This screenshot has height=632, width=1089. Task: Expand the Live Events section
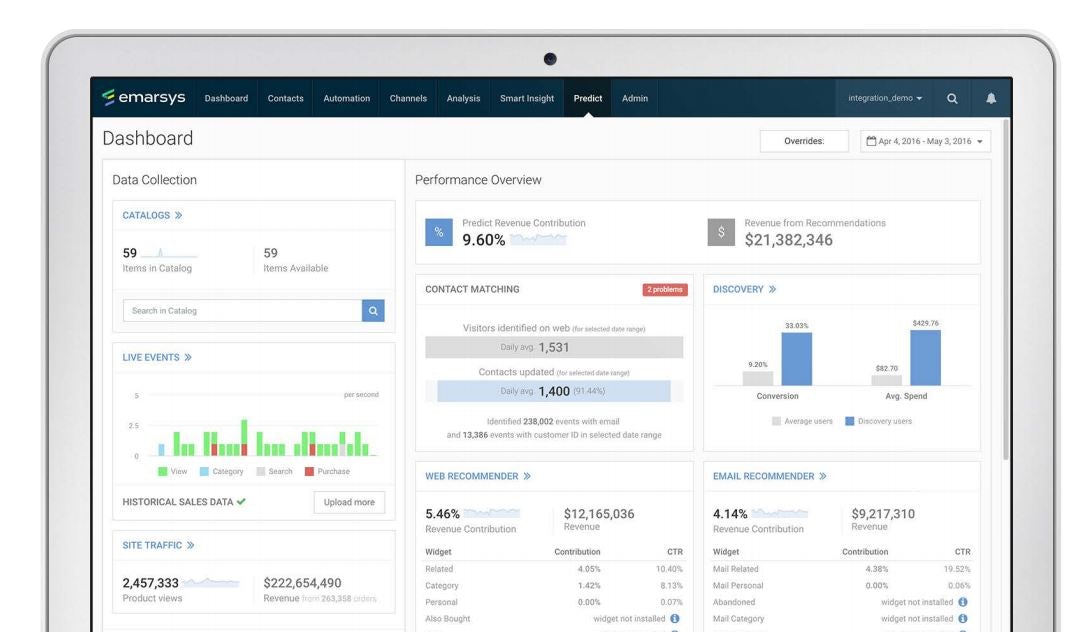tap(157, 357)
